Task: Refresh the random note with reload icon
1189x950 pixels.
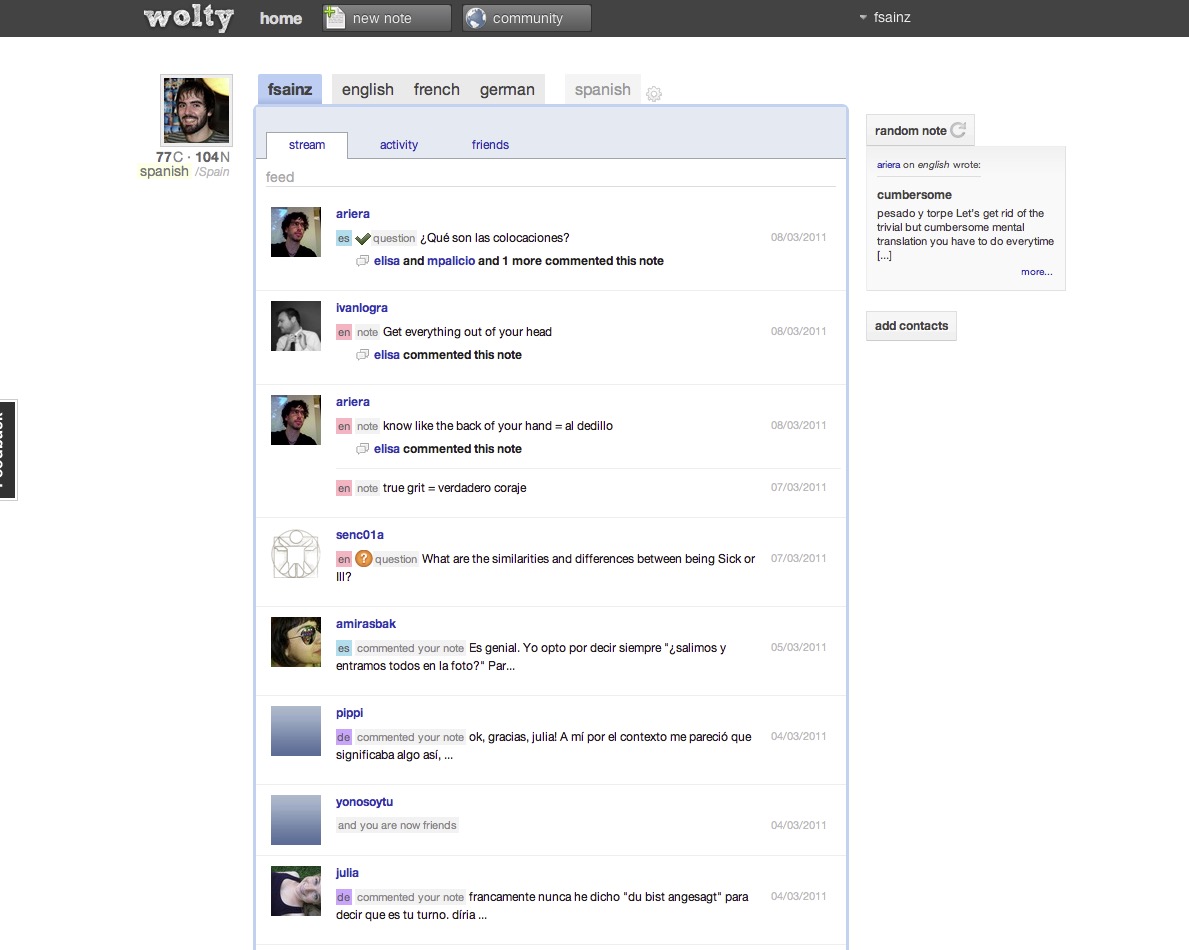Action: [958, 130]
